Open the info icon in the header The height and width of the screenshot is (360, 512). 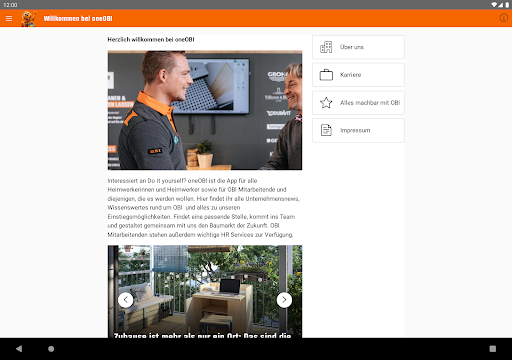(503, 18)
